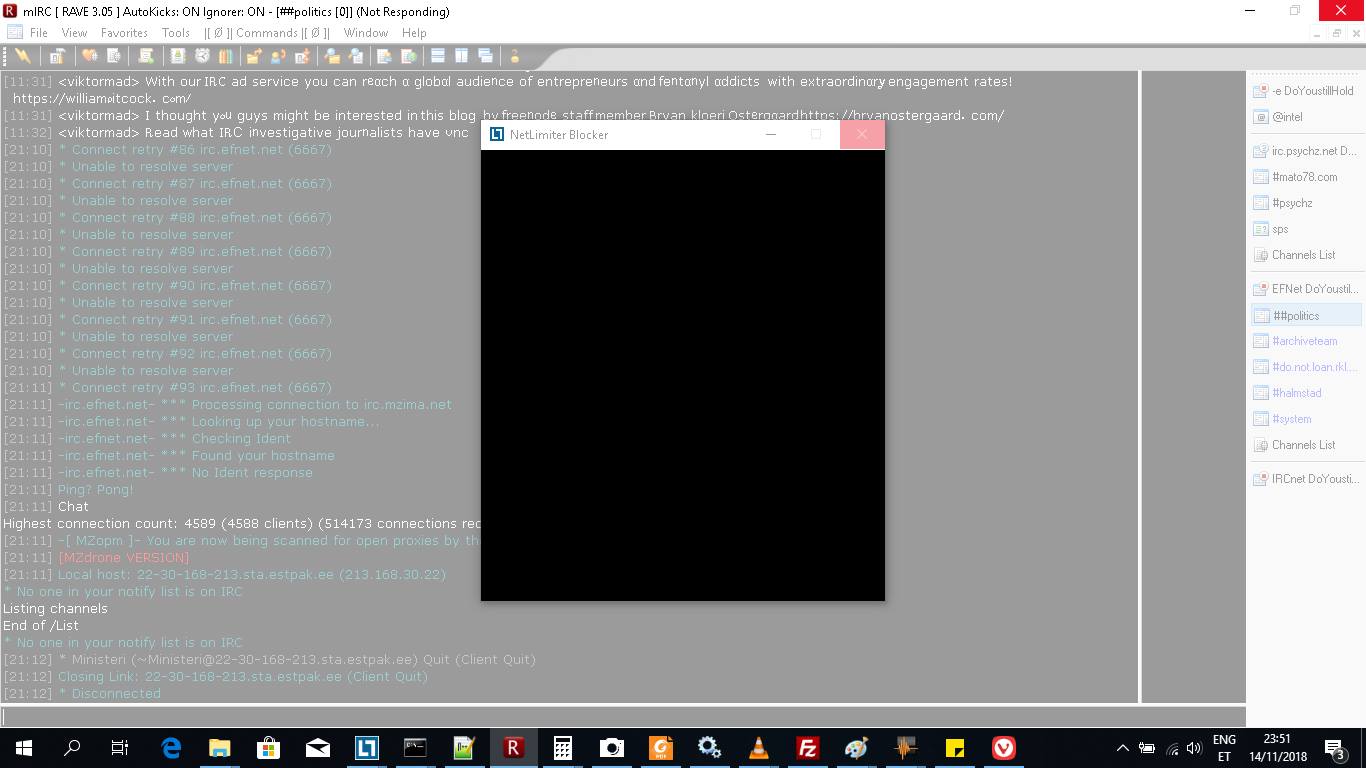Image resolution: width=1366 pixels, height=768 pixels.
Task: Switch to the ##politics channel in switchbar
Action: point(1306,316)
